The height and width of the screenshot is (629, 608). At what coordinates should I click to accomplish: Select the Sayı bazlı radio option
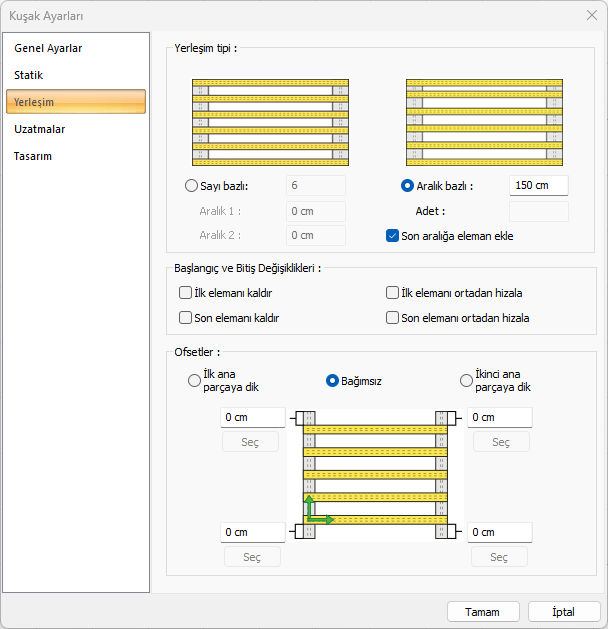click(x=192, y=185)
